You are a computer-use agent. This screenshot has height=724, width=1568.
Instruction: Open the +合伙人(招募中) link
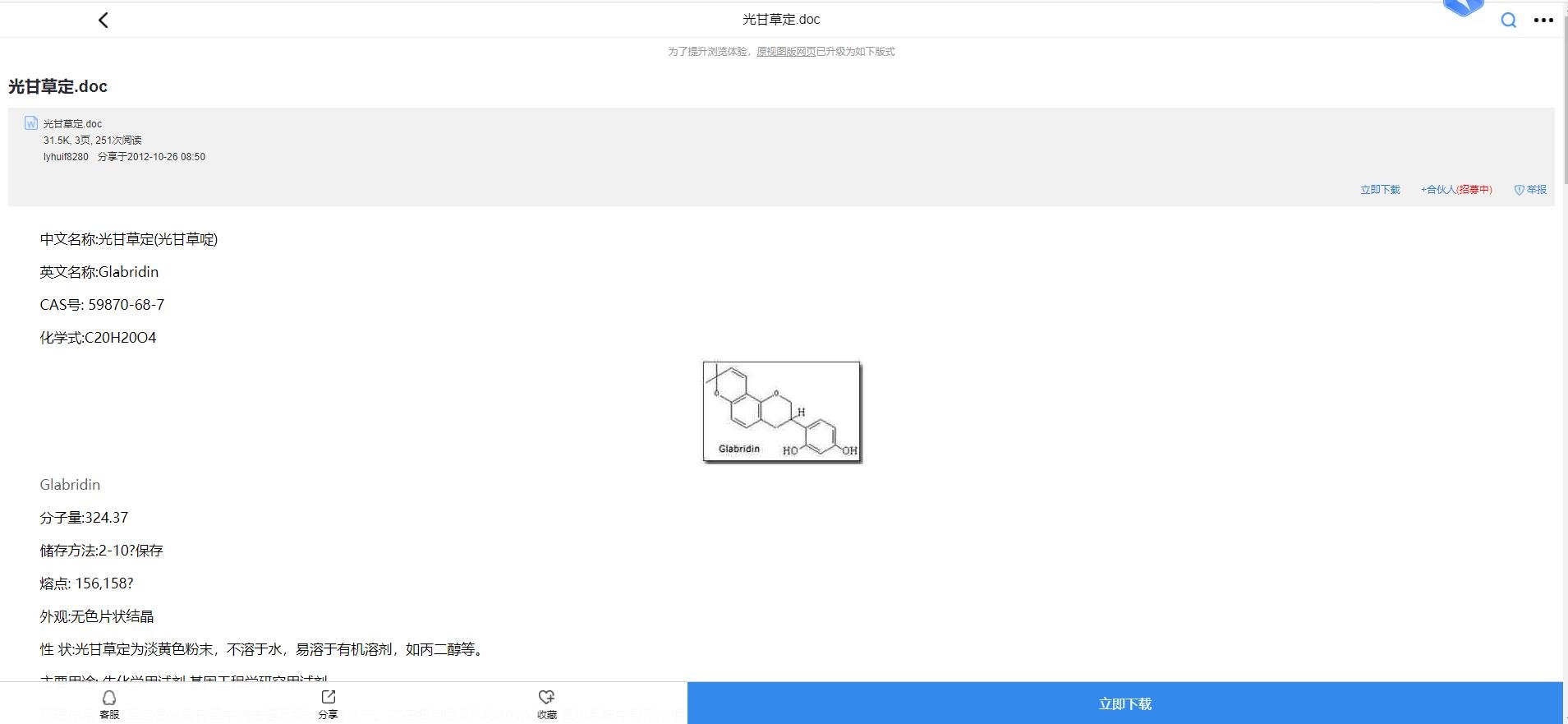coord(1456,190)
